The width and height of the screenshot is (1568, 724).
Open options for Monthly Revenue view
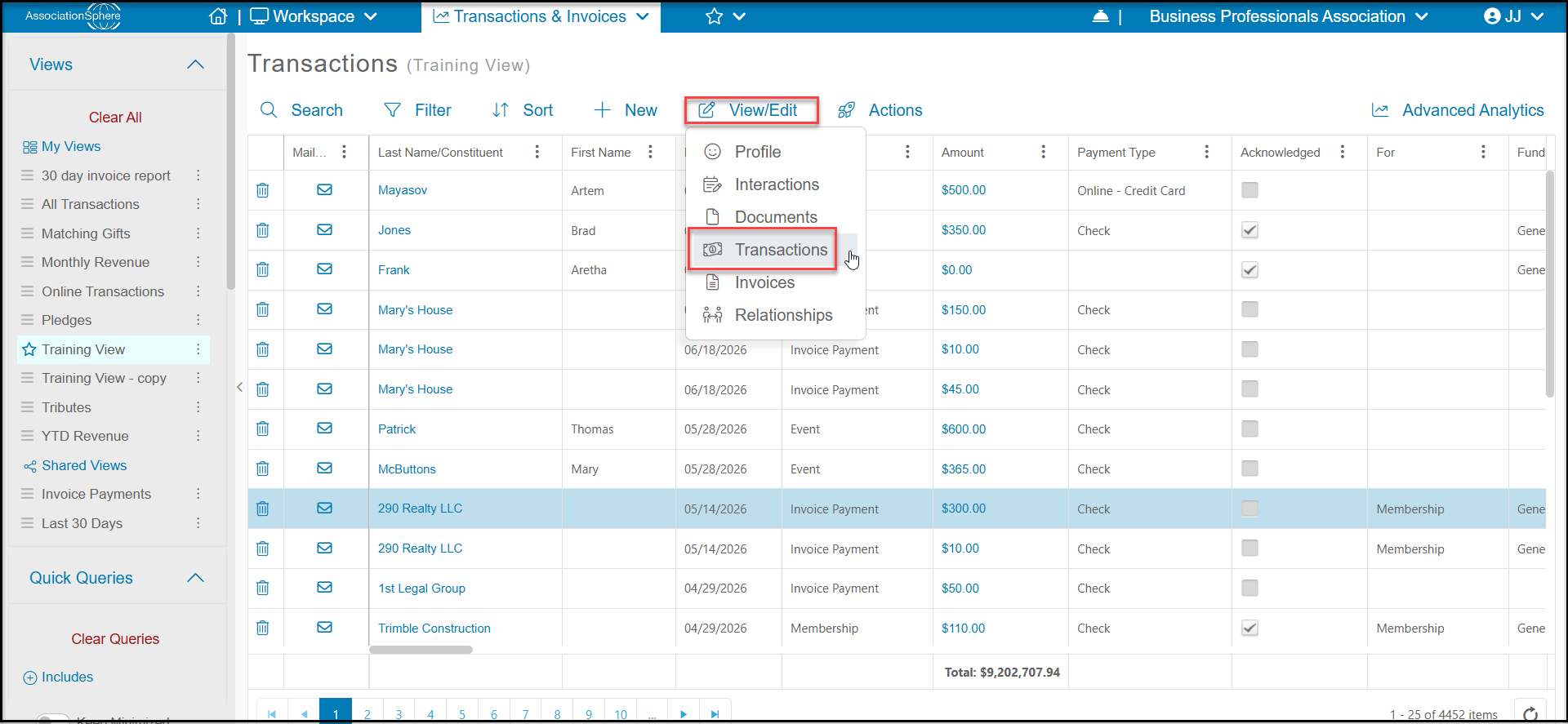pos(198,262)
